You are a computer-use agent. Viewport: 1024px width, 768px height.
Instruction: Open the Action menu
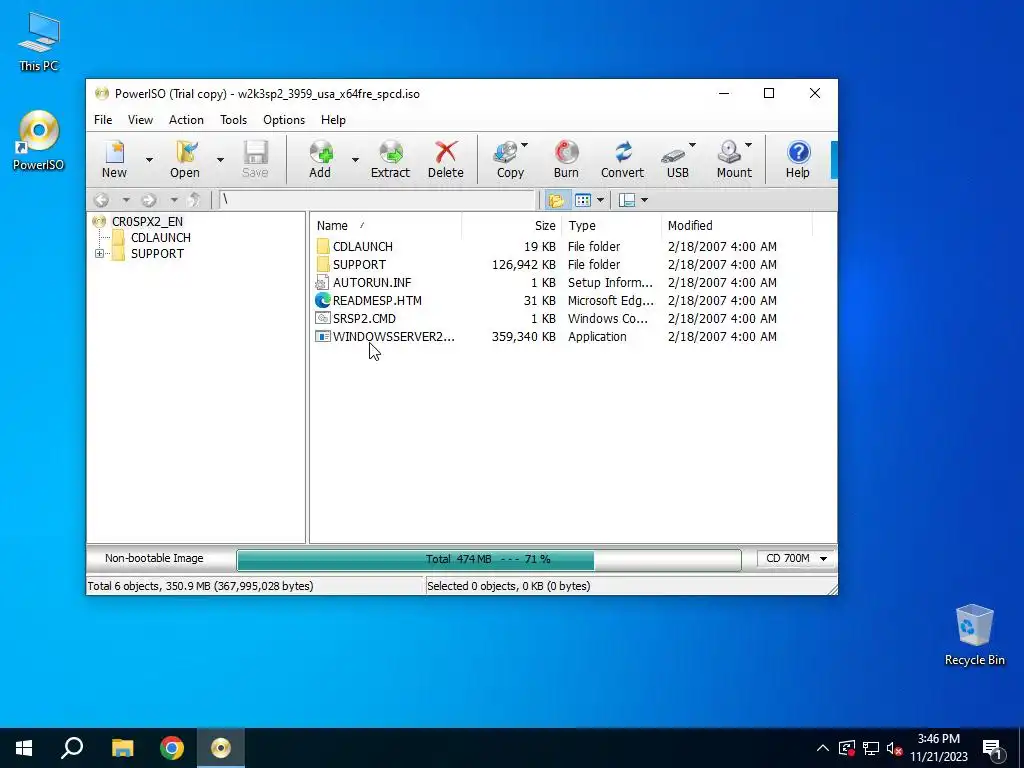tap(186, 120)
